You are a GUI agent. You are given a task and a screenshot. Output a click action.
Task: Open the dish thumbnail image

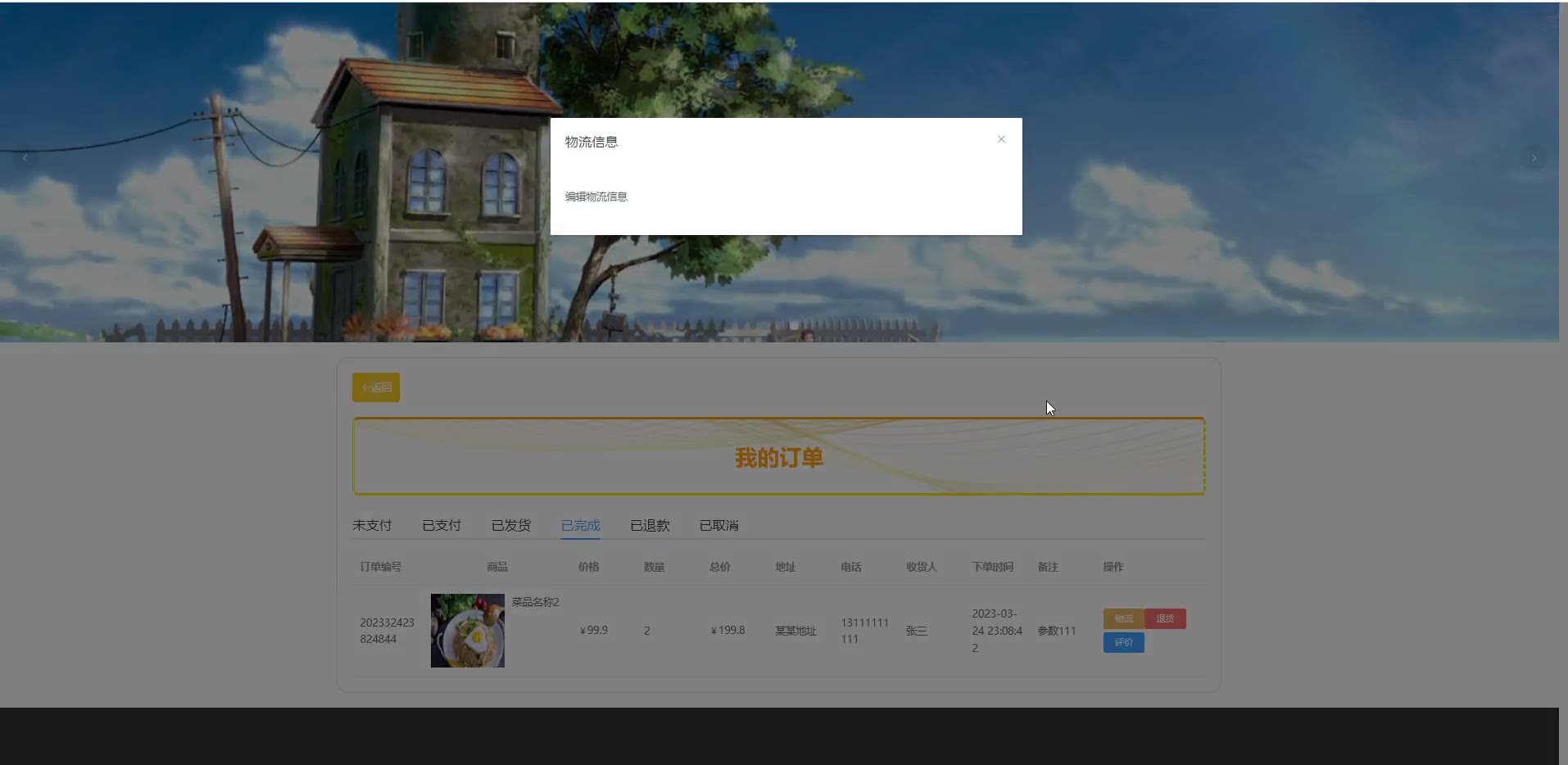coord(468,631)
